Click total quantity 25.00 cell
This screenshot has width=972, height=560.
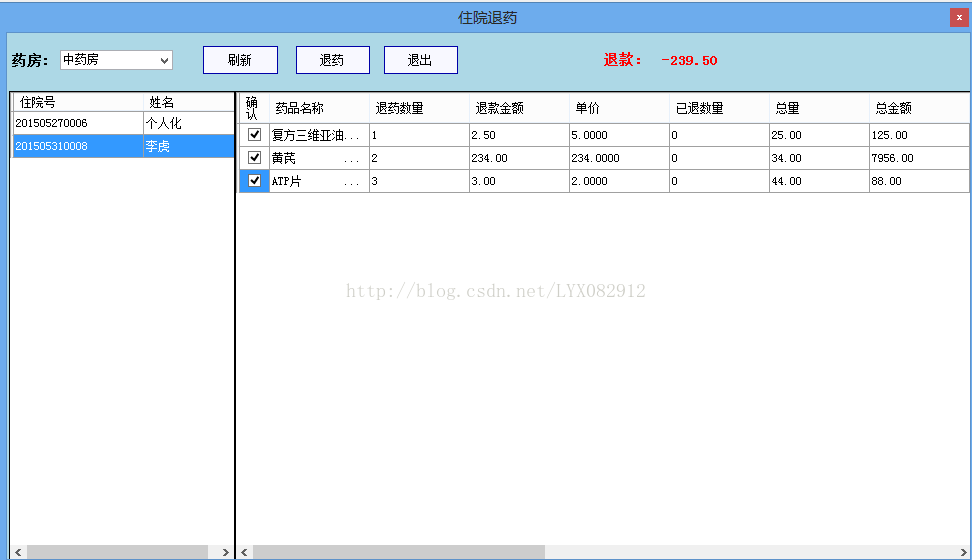coord(819,135)
